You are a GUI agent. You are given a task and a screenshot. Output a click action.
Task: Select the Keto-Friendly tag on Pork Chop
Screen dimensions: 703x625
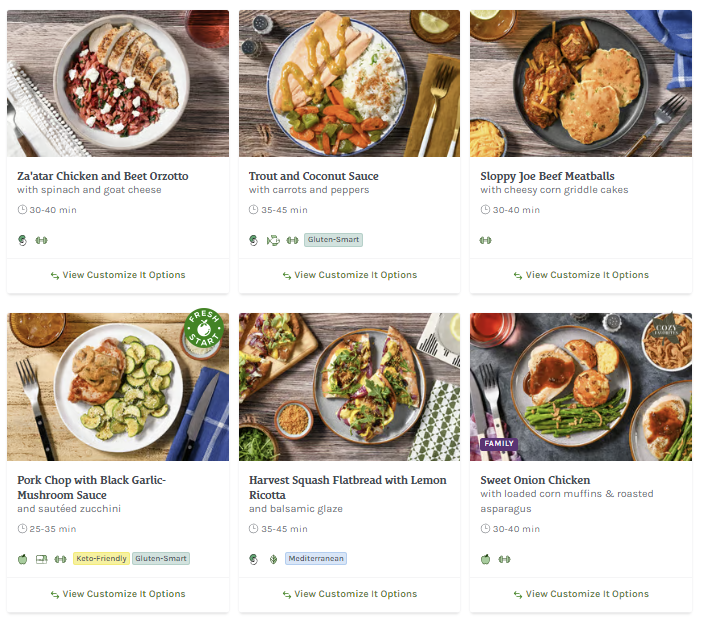(101, 559)
